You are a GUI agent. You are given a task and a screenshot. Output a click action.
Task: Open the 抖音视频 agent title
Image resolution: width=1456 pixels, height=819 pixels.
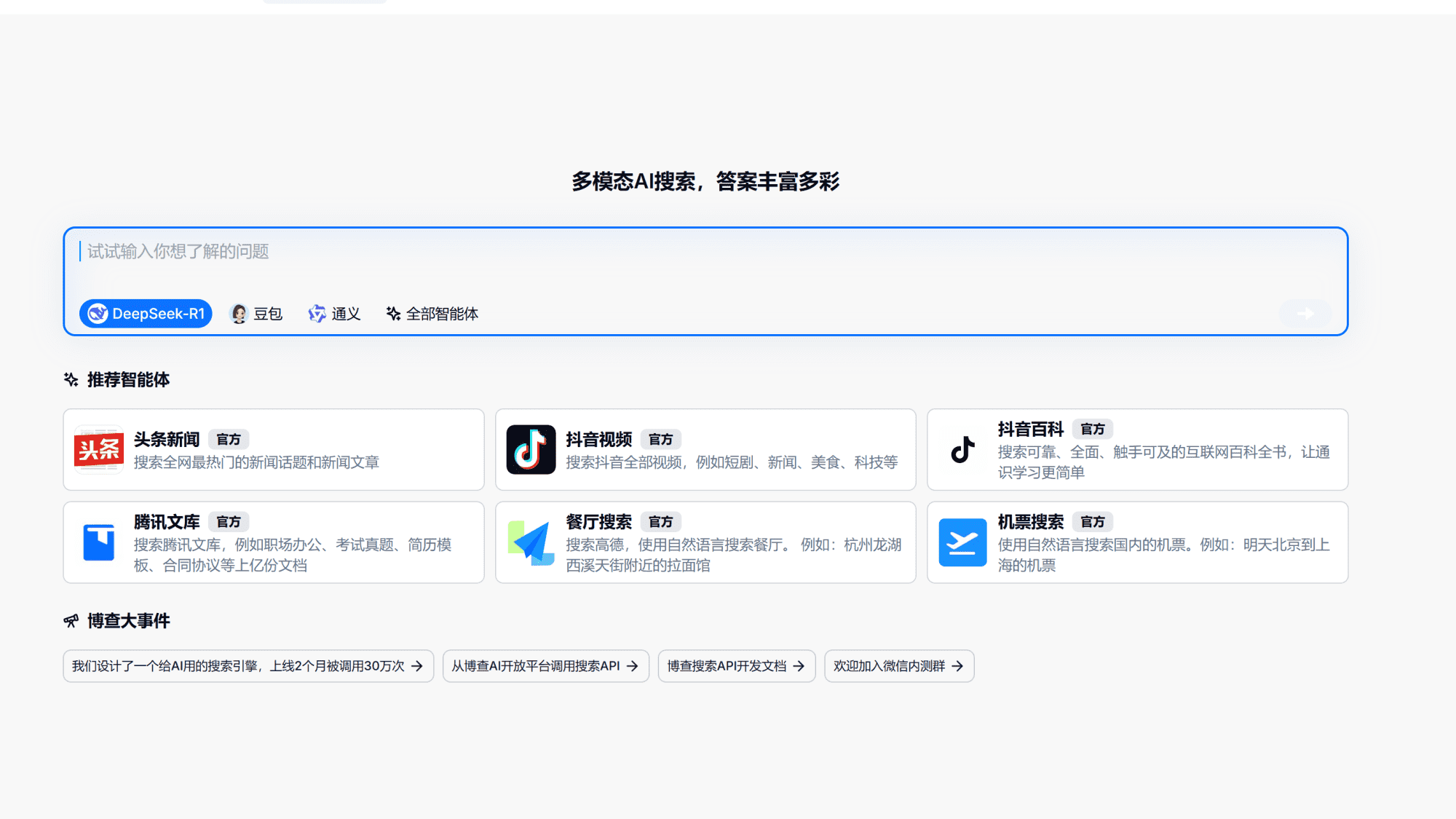click(599, 440)
